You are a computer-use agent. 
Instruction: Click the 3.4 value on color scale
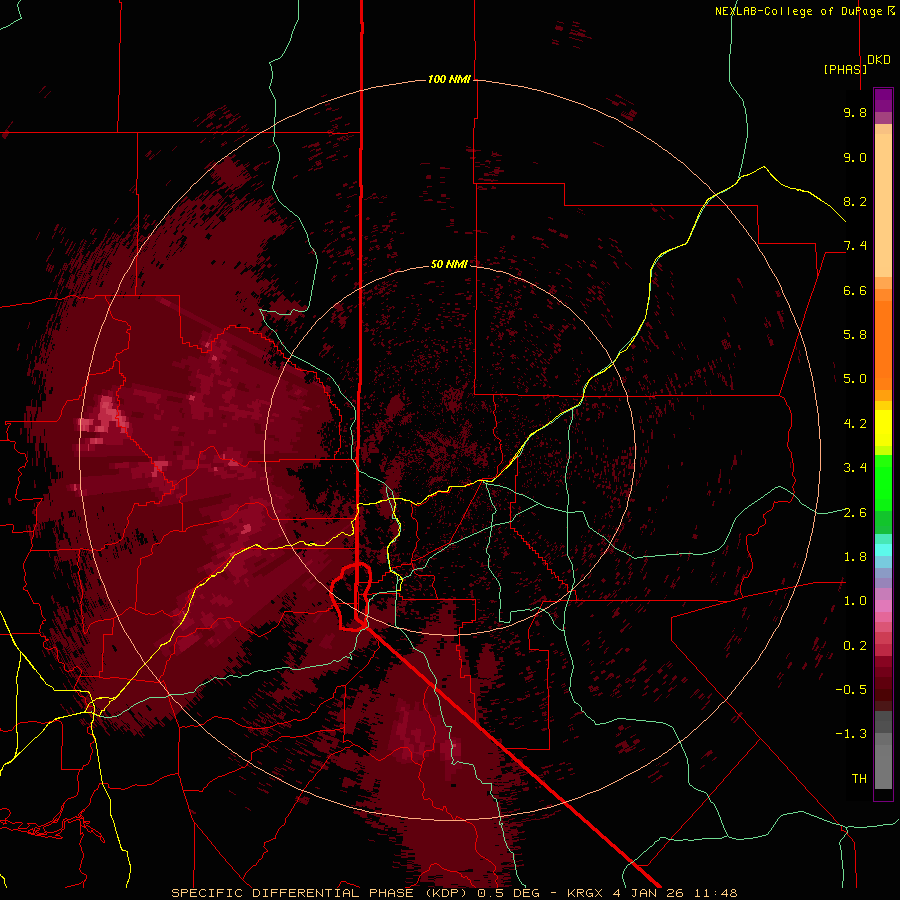tap(855, 468)
